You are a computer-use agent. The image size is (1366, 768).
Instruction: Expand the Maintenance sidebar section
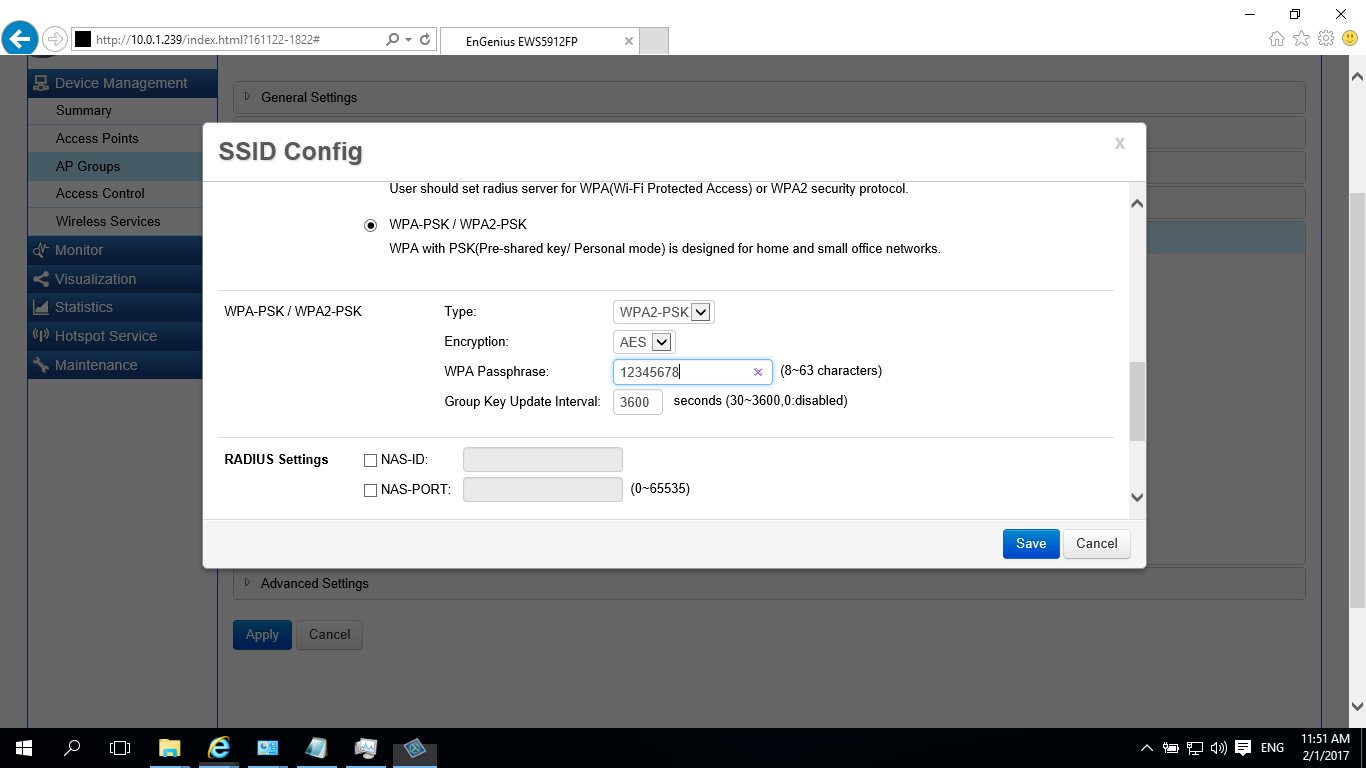click(122, 365)
